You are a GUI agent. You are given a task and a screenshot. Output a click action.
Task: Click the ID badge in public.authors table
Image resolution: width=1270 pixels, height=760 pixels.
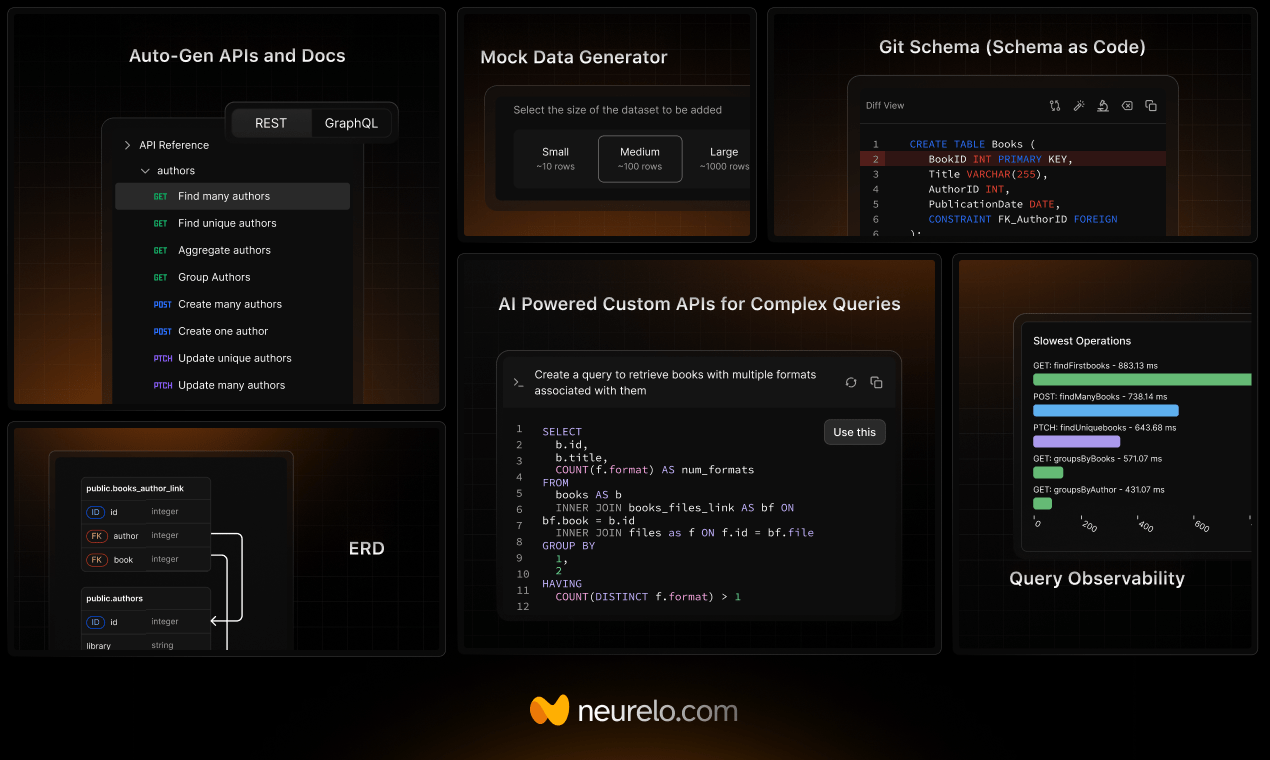point(96,622)
